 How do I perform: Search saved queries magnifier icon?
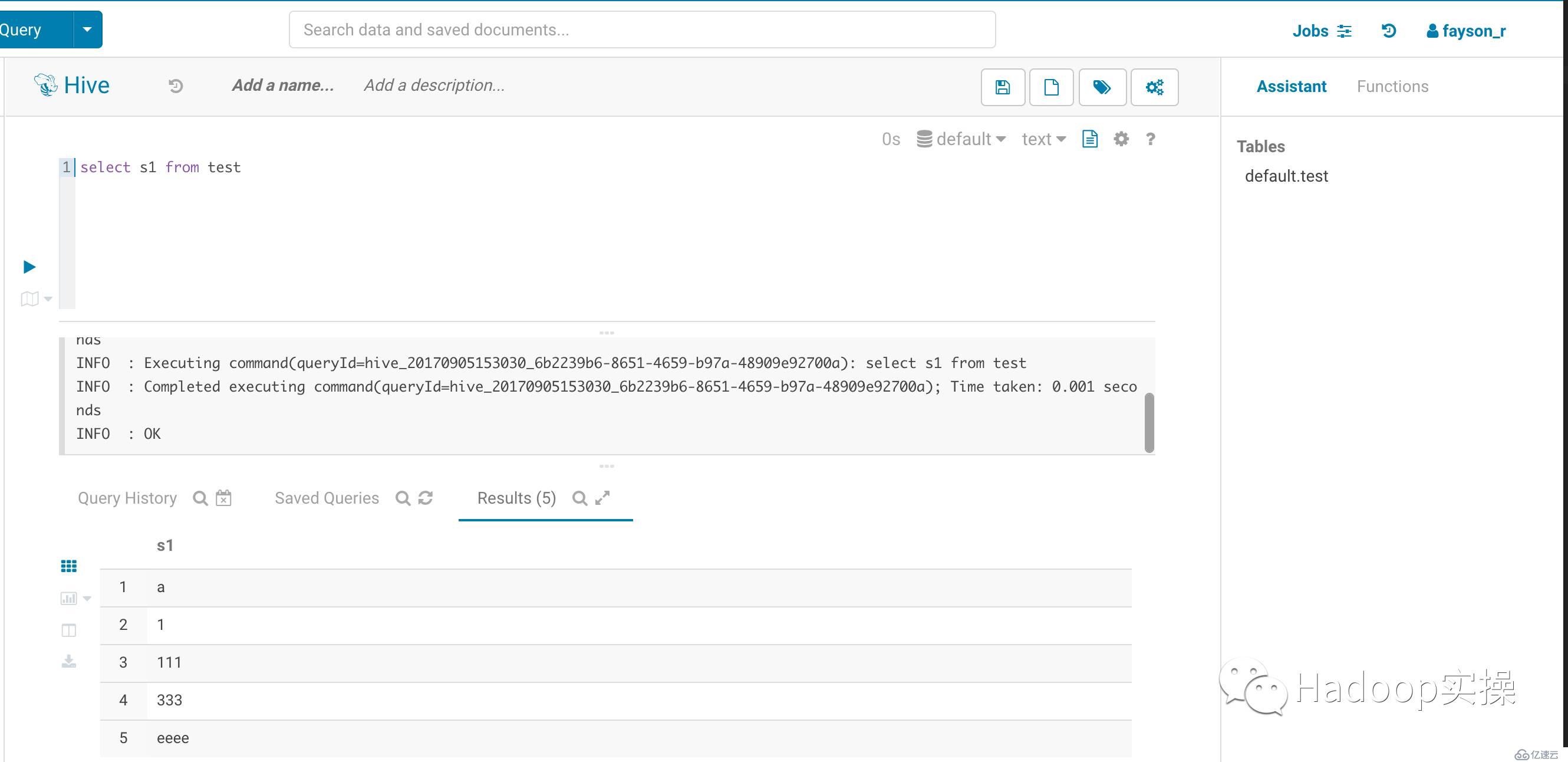coord(403,498)
